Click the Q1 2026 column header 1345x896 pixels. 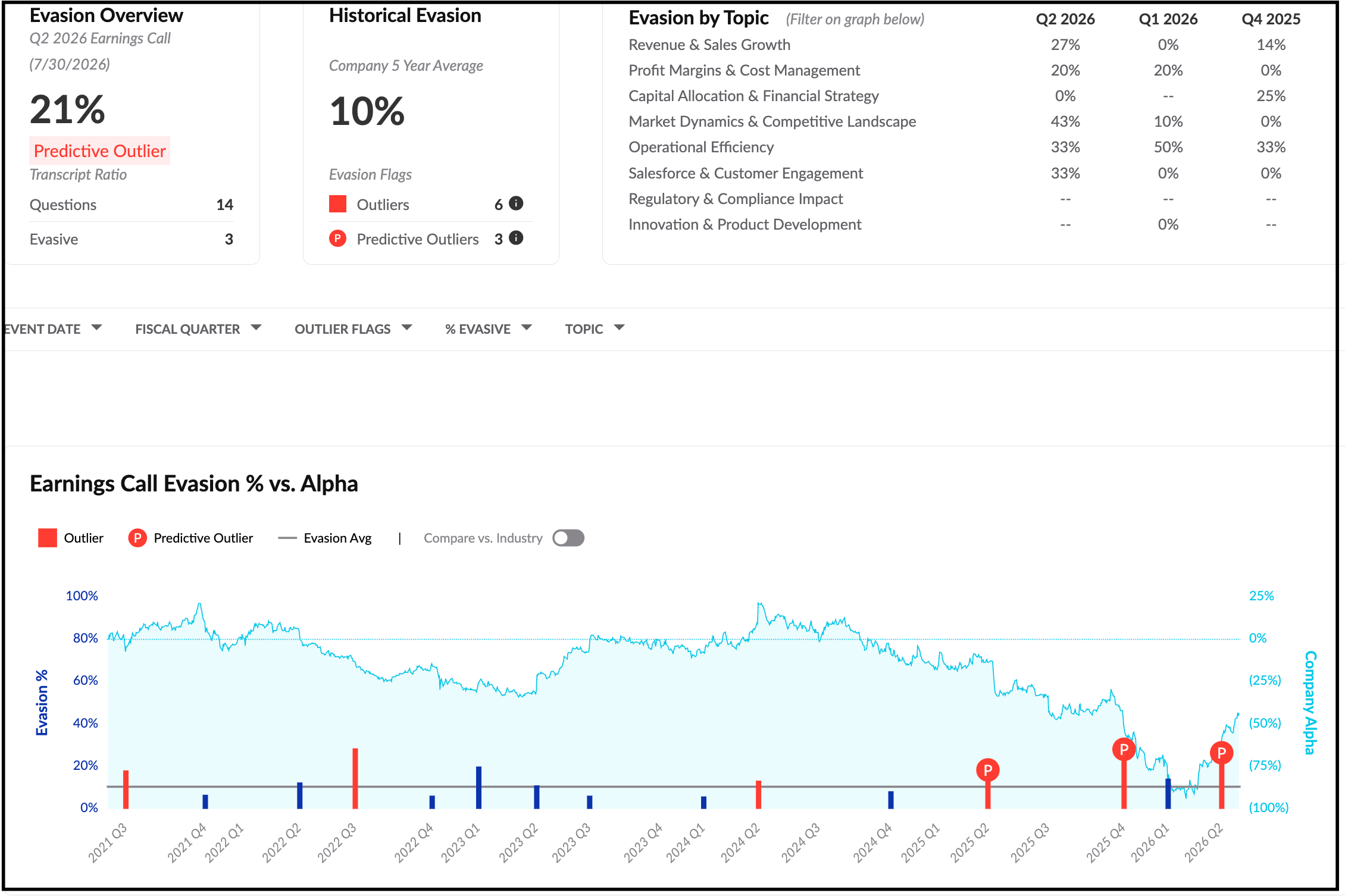coord(1168,19)
